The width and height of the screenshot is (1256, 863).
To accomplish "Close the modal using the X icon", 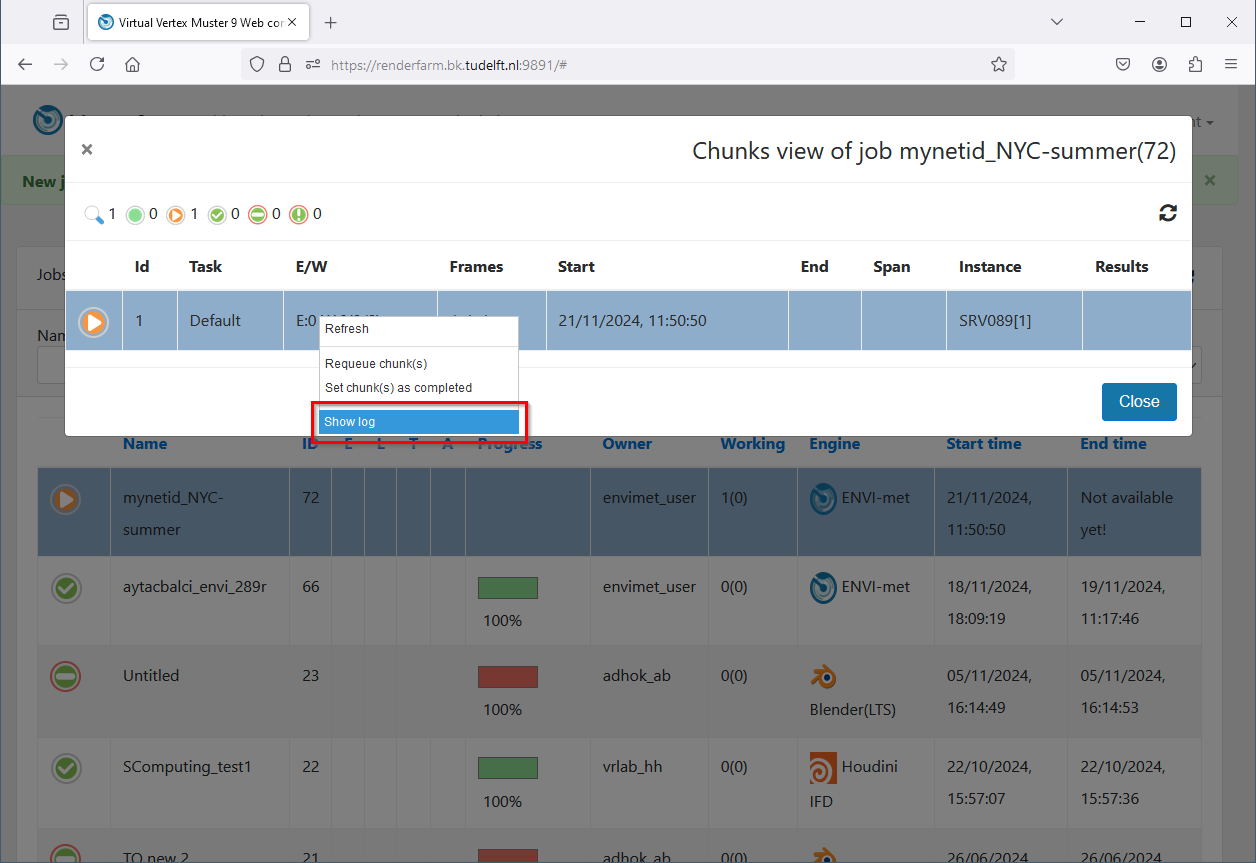I will (x=87, y=149).
